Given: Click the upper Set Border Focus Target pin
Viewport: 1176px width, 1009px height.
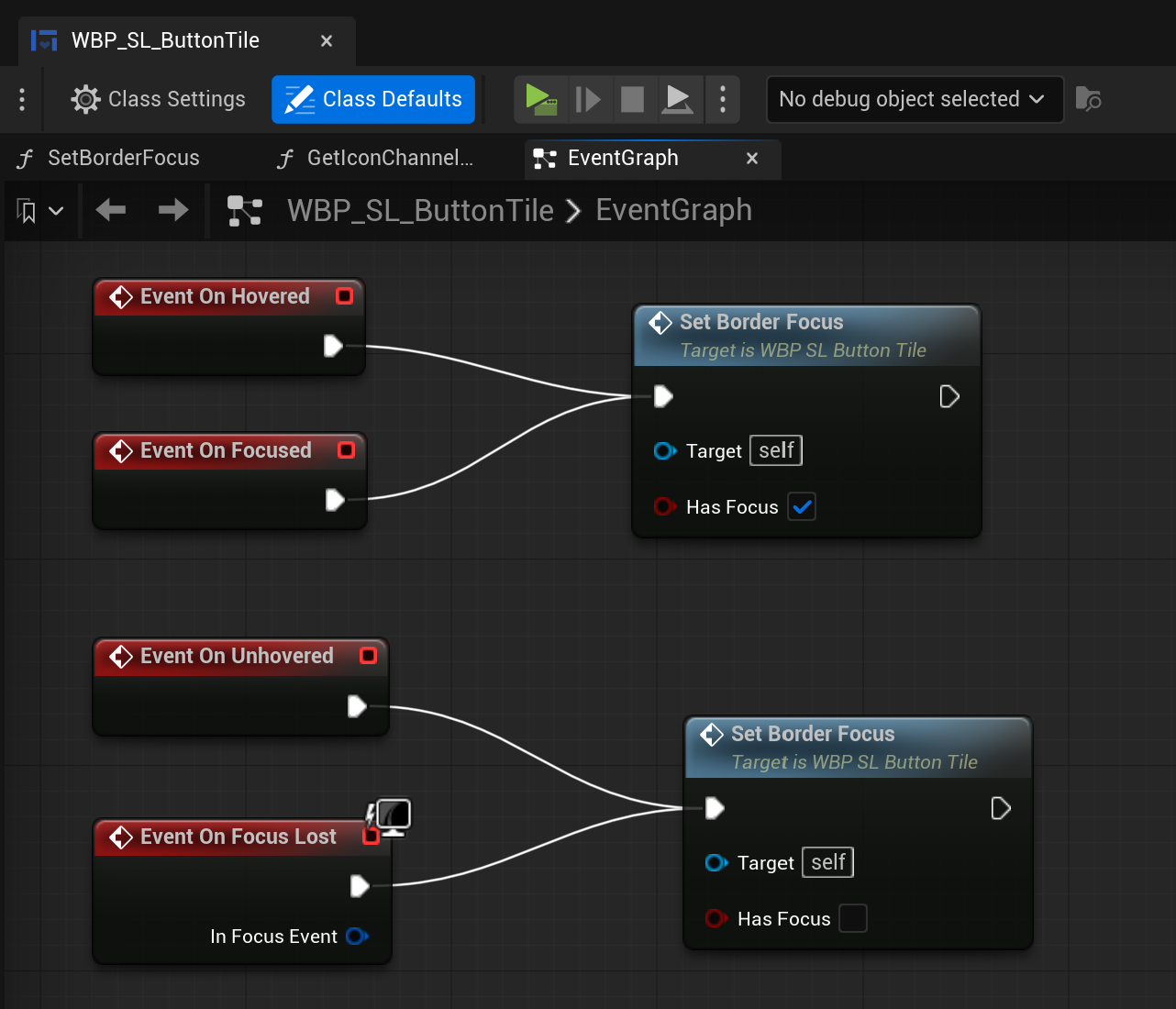Looking at the screenshot, I should click(x=665, y=450).
